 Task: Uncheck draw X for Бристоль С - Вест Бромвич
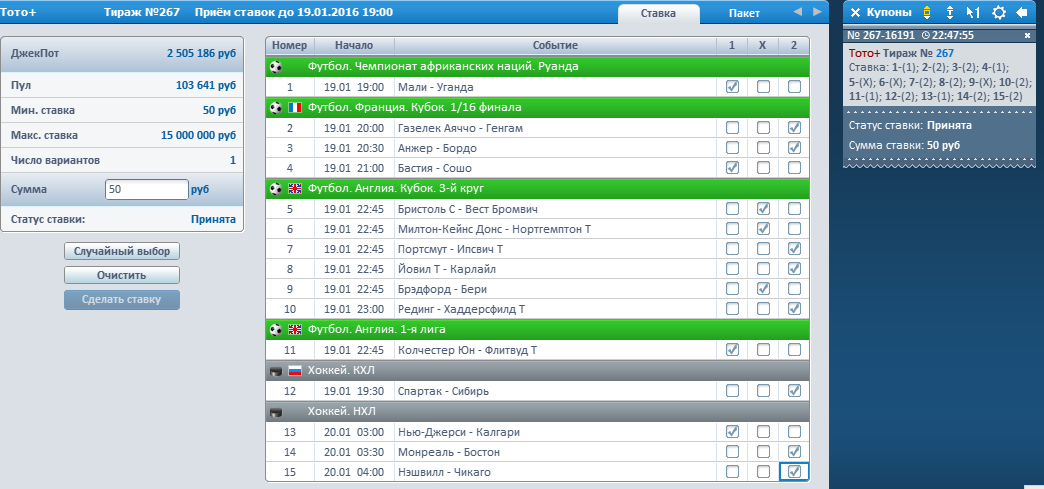(x=763, y=209)
